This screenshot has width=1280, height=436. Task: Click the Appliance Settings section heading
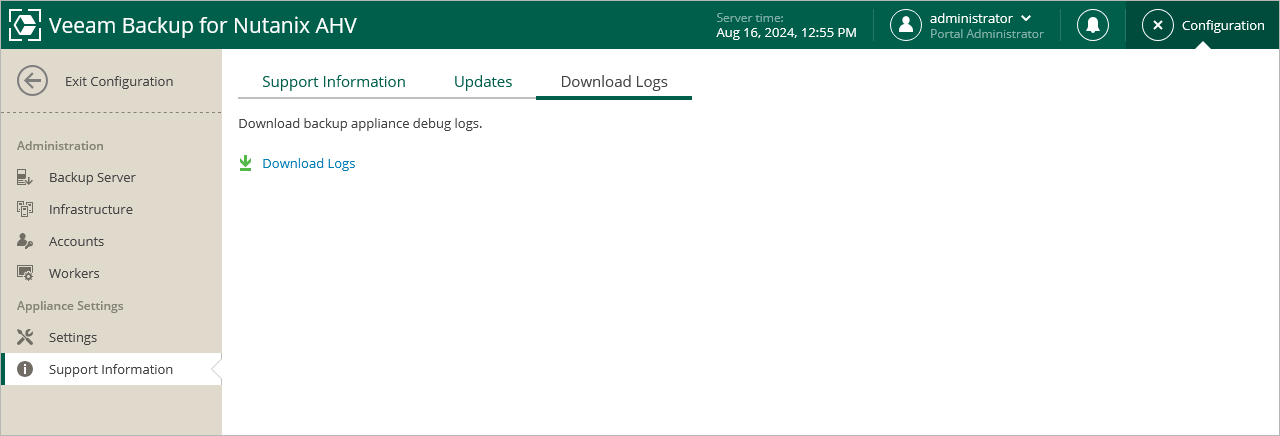[70, 305]
